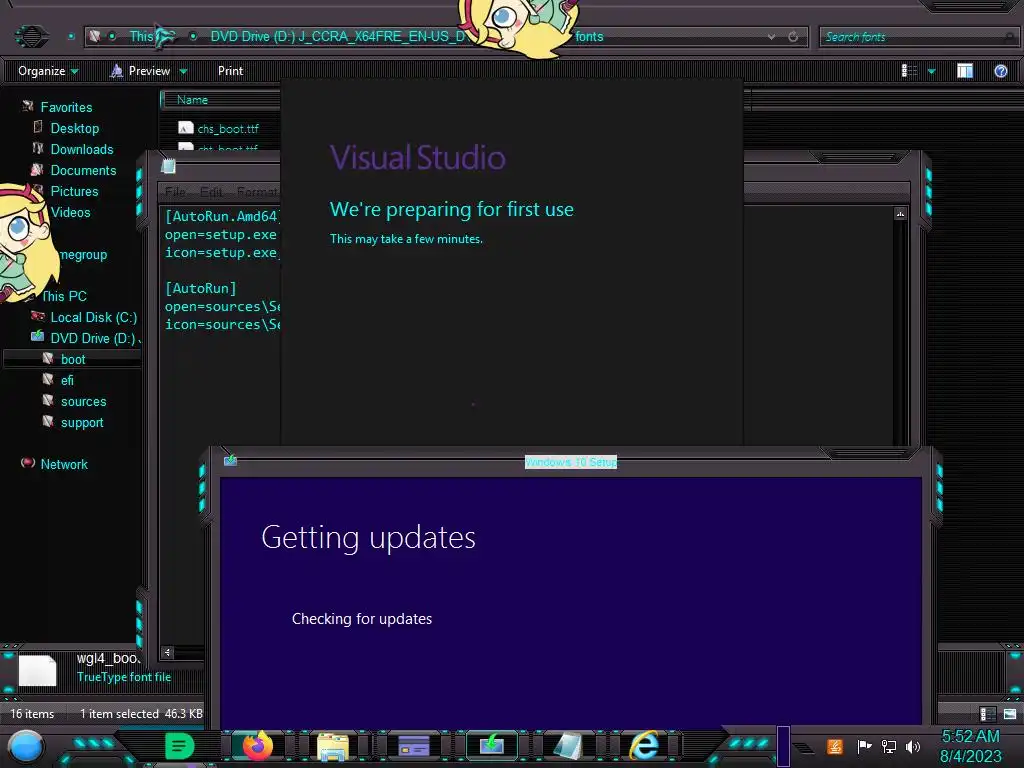Click the show desktop bar on the taskbar
Image resolution: width=1024 pixels, height=768 pixels.
click(784, 746)
